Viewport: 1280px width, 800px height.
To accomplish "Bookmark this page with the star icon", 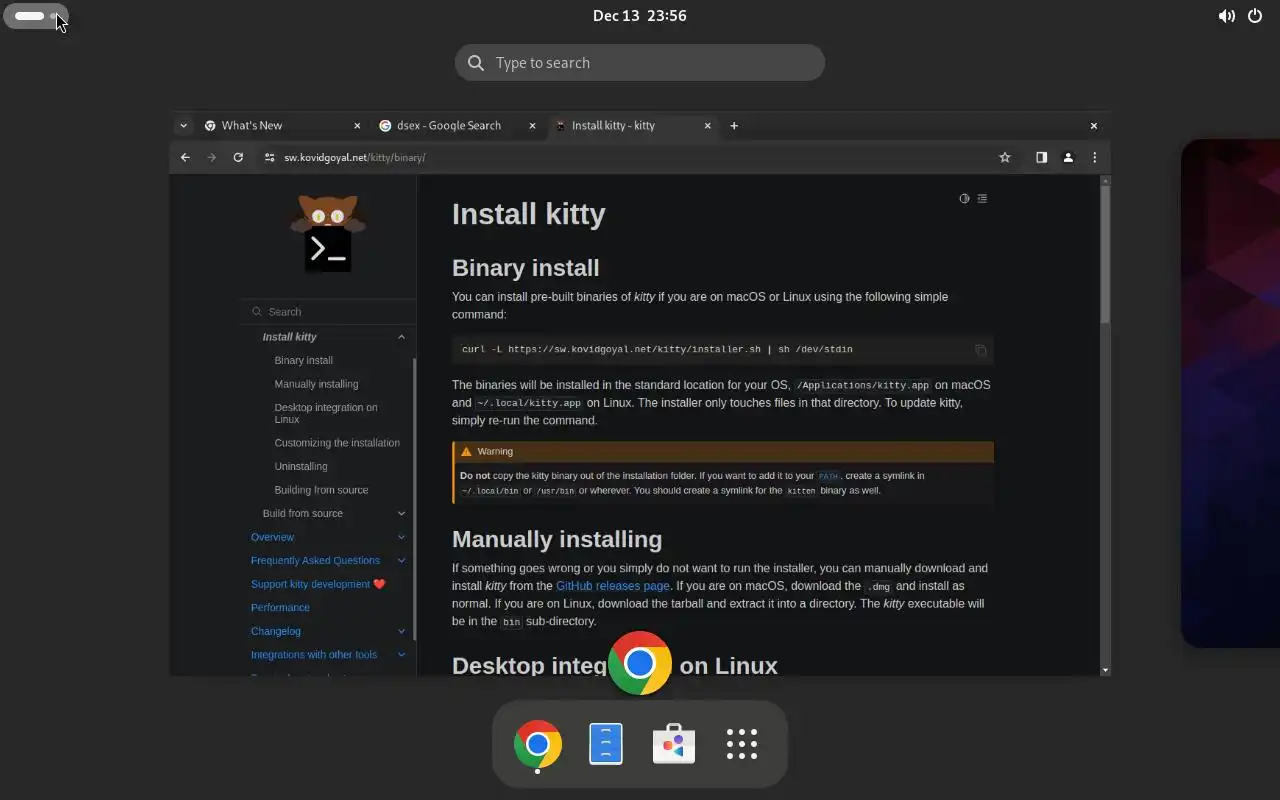I will coord(1005,157).
